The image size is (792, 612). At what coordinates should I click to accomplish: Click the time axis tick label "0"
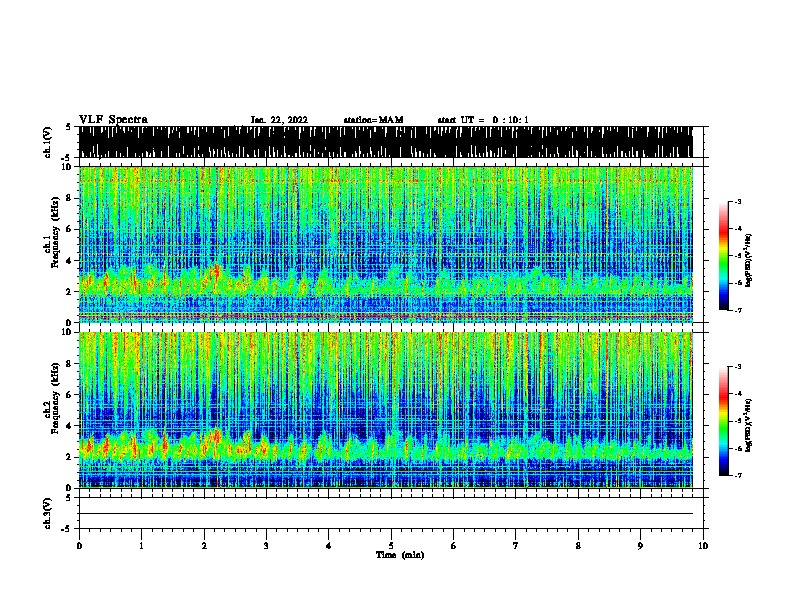pos(79,546)
